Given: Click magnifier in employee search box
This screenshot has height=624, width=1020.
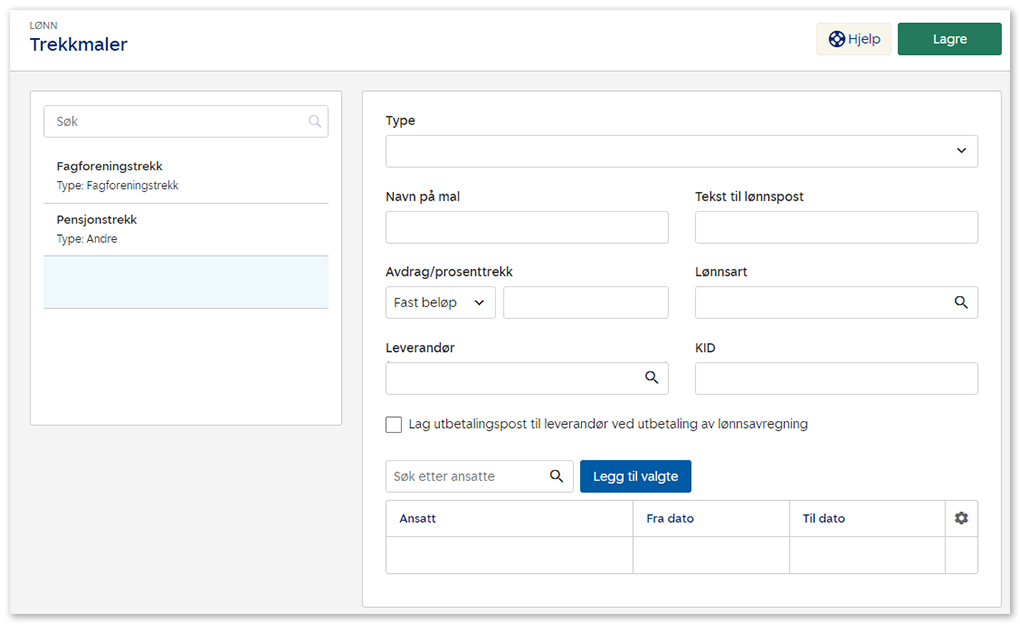Looking at the screenshot, I should pos(557,476).
